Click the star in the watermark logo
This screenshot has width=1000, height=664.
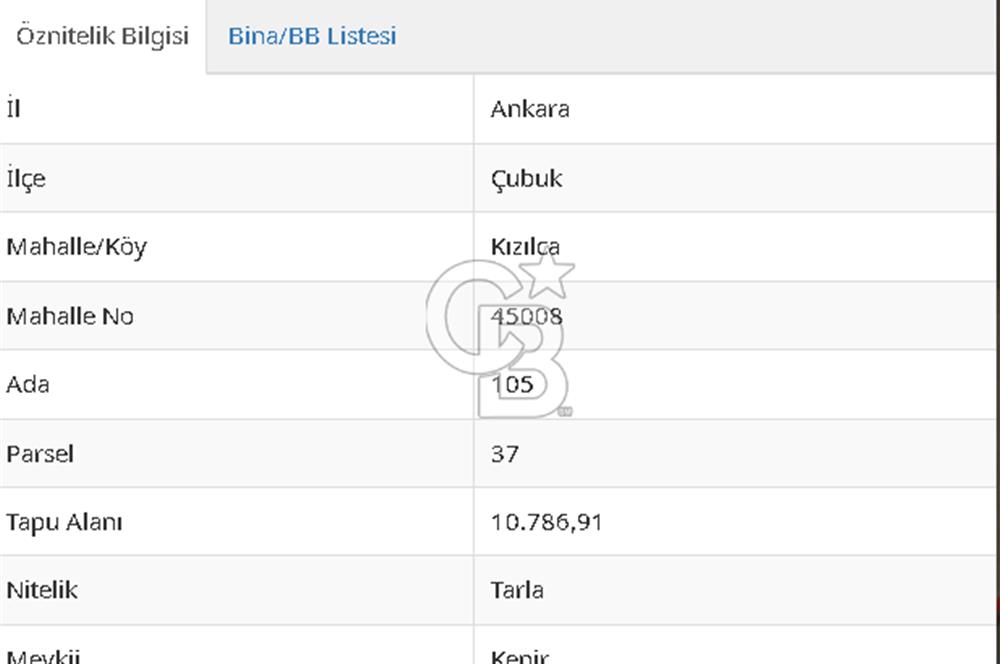(549, 275)
